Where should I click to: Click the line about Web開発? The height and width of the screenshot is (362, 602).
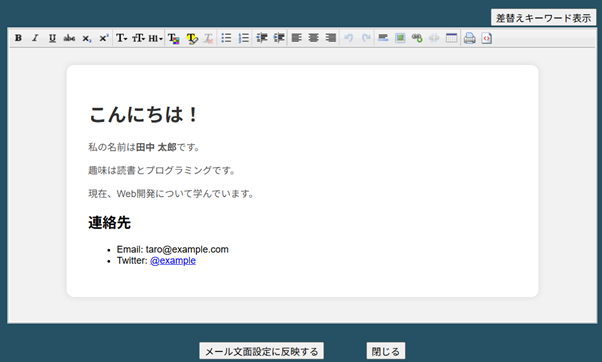[x=171, y=193]
